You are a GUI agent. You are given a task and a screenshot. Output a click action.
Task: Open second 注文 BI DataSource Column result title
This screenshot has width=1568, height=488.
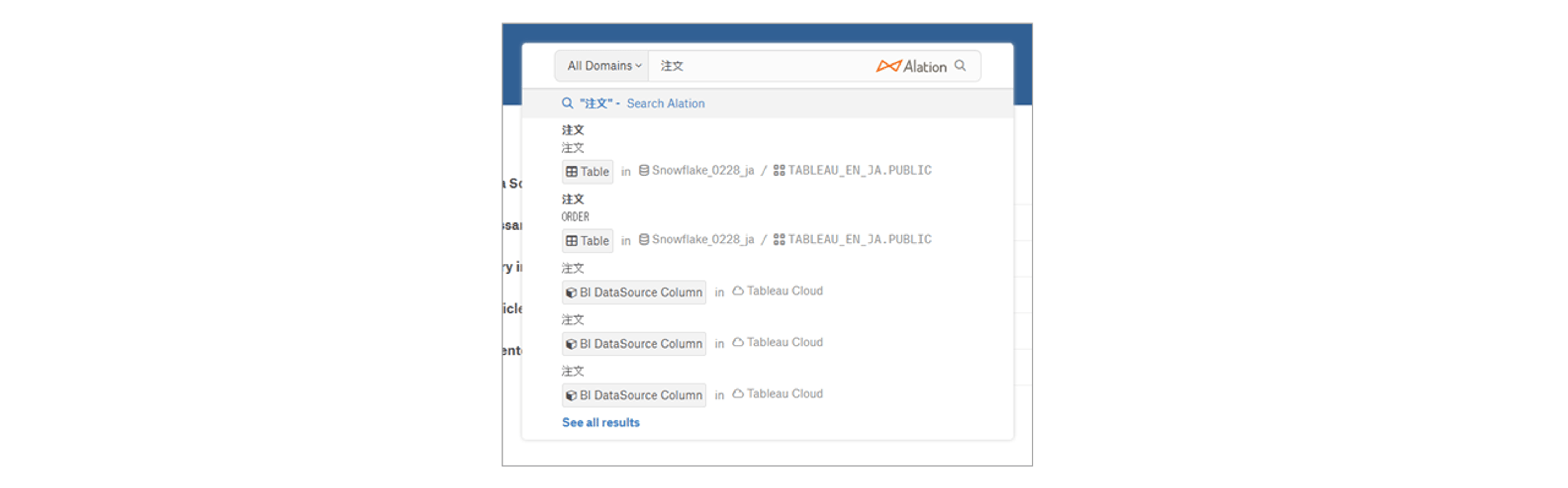pos(573,320)
